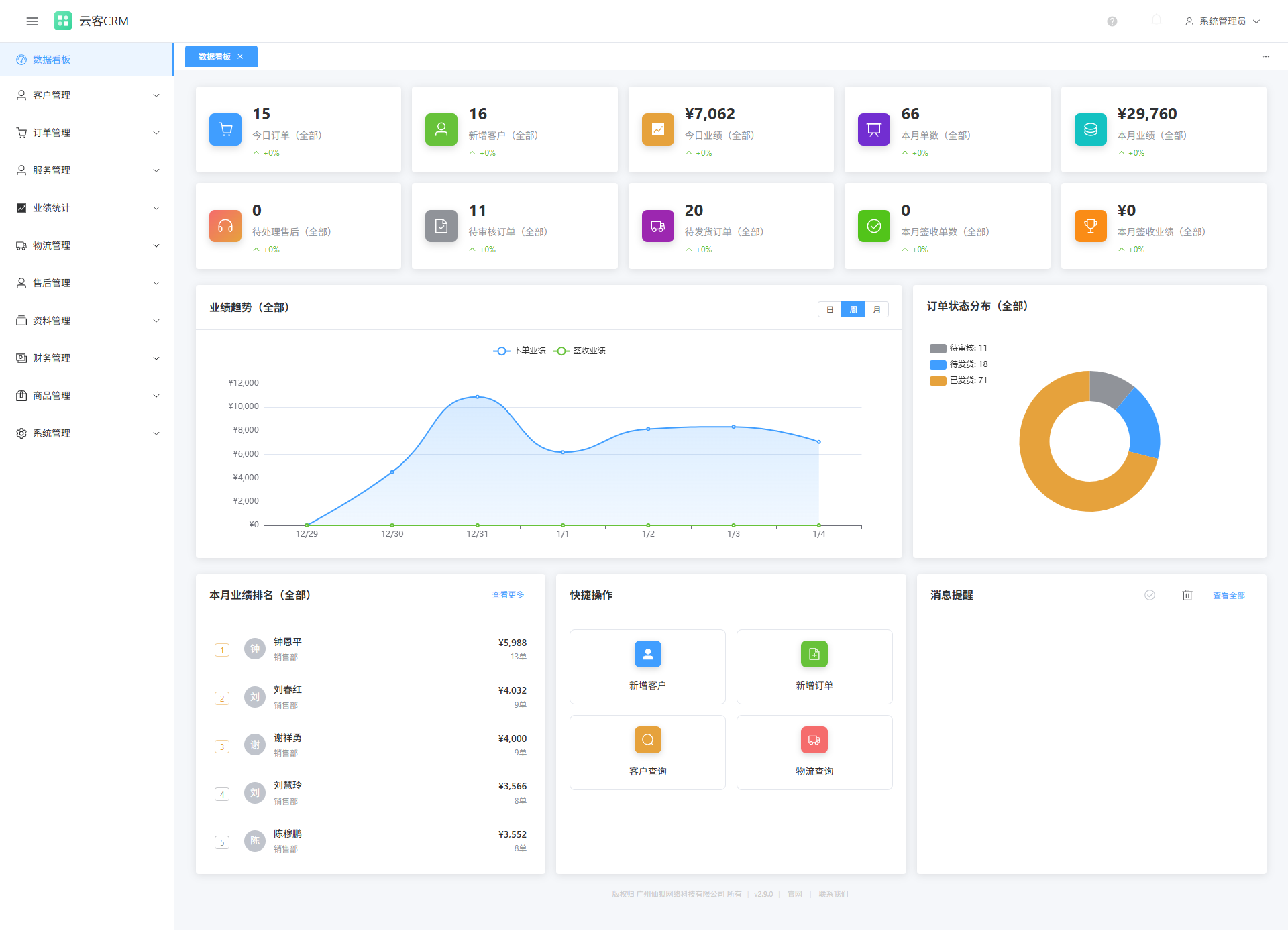1288x931 pixels.
Task: Open the 物流查询 quick action
Action: pos(814,753)
